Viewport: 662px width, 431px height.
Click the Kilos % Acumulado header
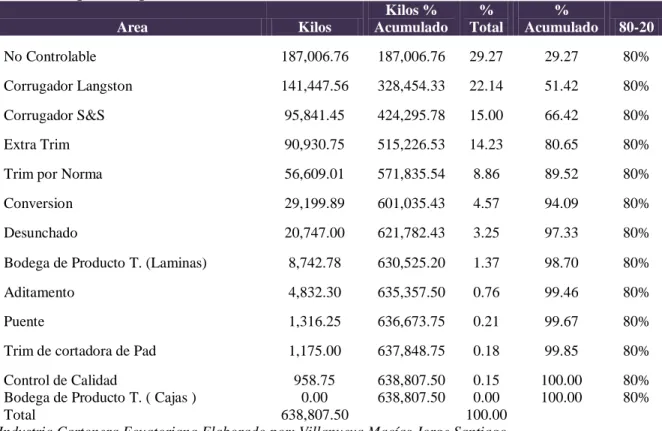point(411,19)
